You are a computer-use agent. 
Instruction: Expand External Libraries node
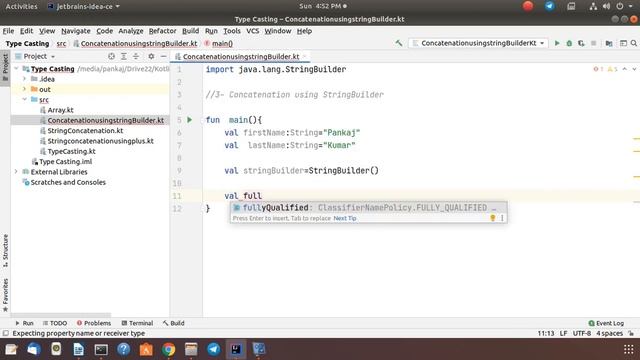(16, 172)
